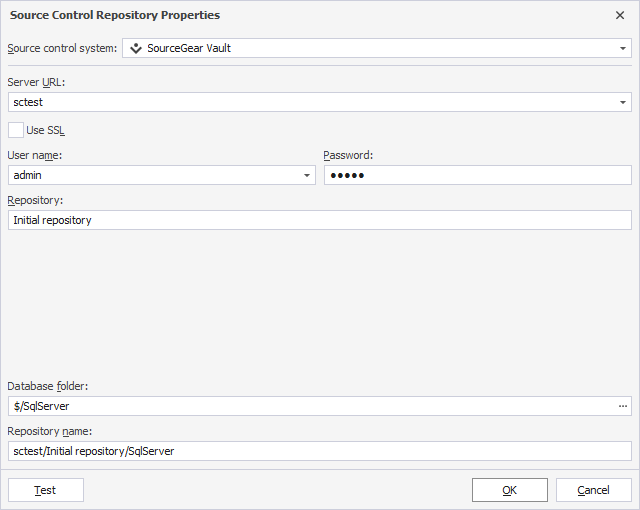Click the Server URL label
640x510 pixels.
pyautogui.click(x=36, y=82)
